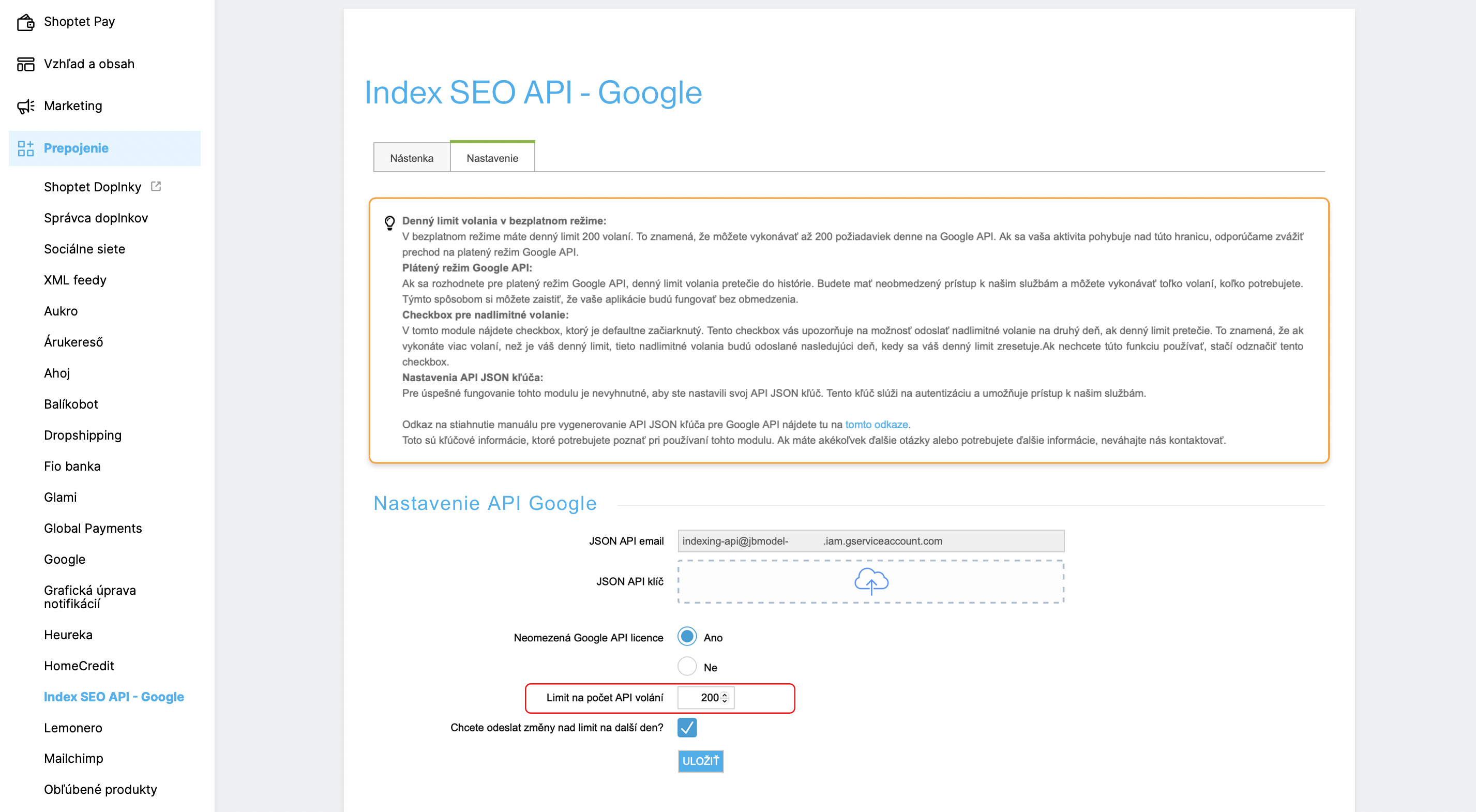The image size is (1476, 812).
Task: Switch to the Nástenka tab
Action: click(411, 158)
